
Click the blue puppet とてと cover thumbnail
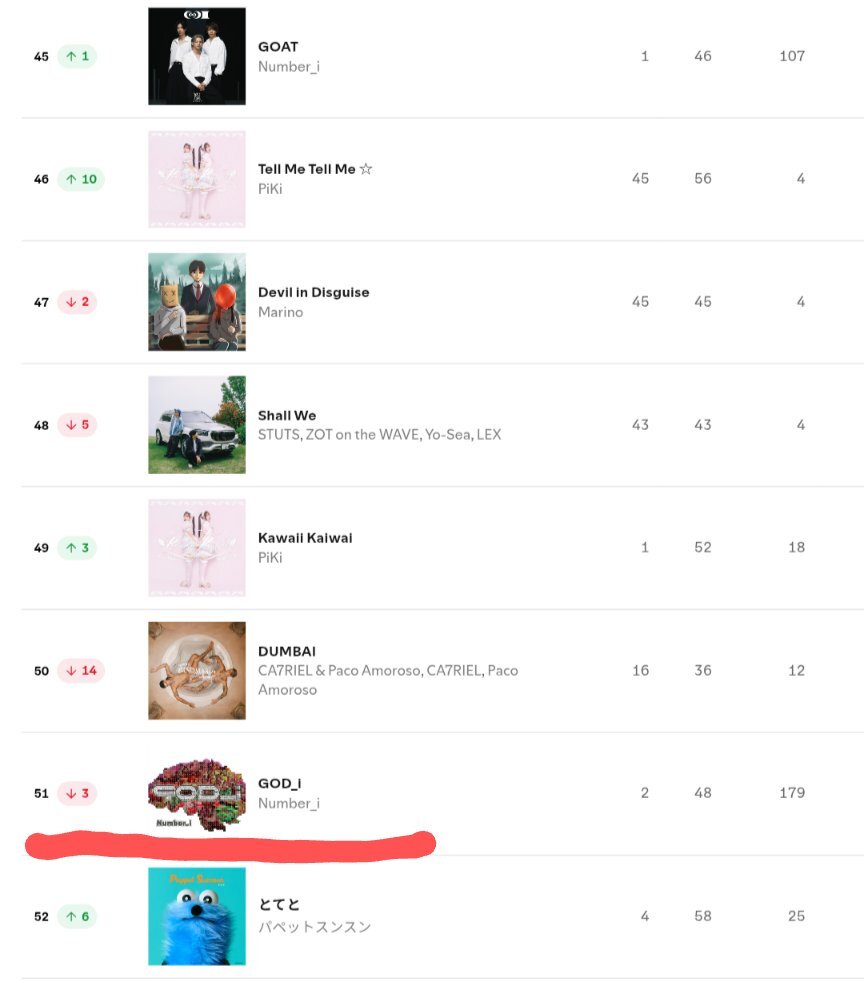point(197,916)
